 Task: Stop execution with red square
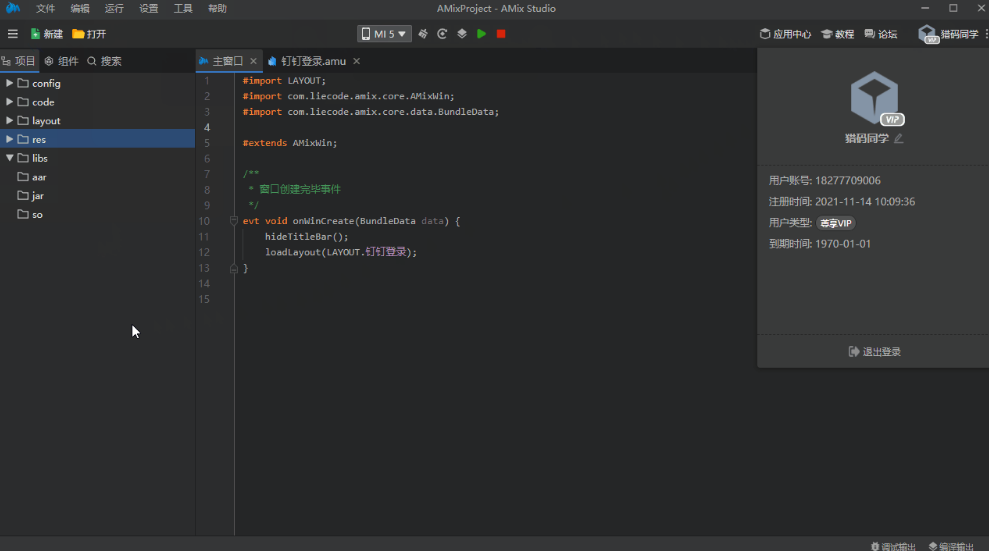501,34
